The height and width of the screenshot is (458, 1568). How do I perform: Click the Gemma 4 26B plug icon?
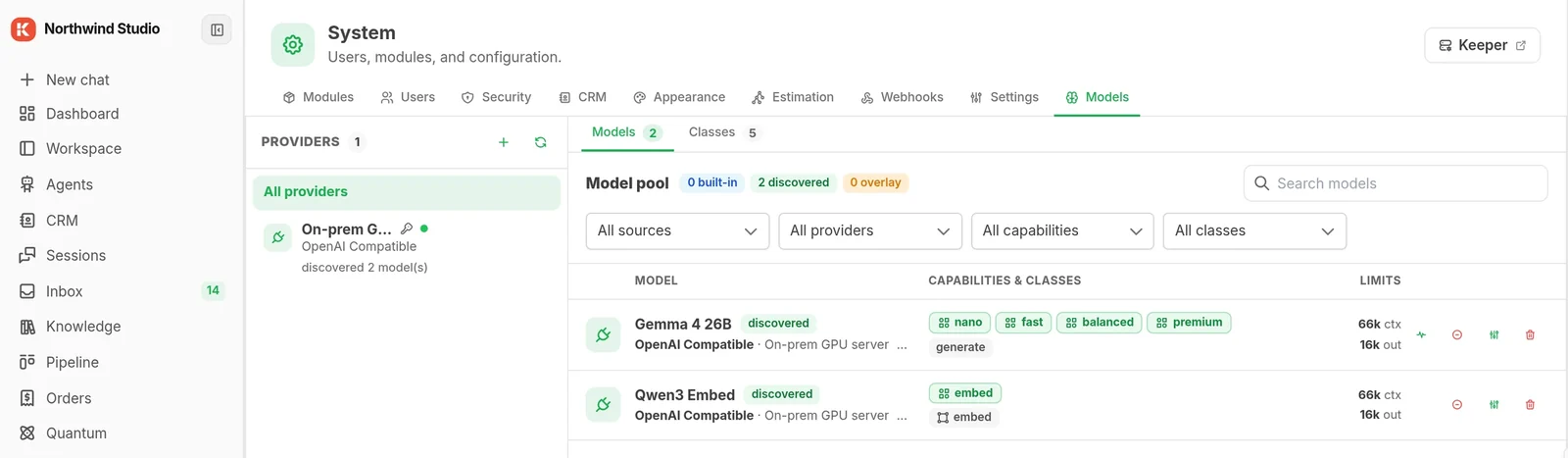[603, 334]
